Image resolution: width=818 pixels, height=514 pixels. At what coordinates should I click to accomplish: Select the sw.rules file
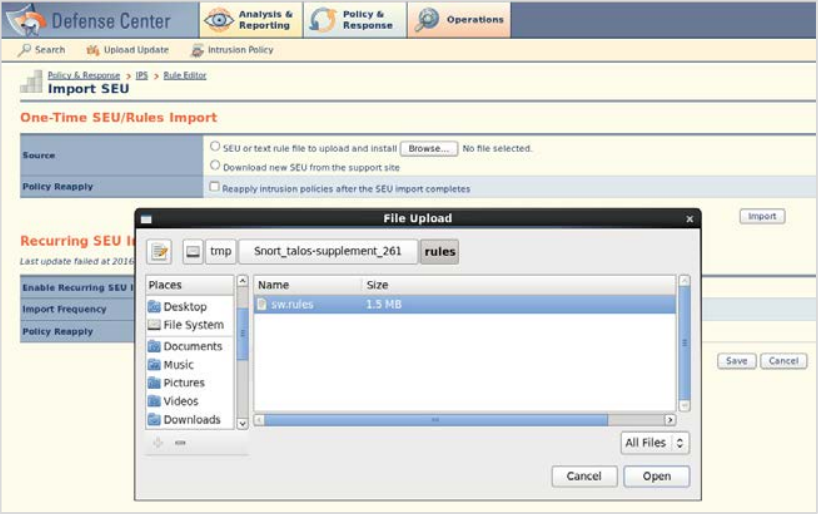[464, 305]
